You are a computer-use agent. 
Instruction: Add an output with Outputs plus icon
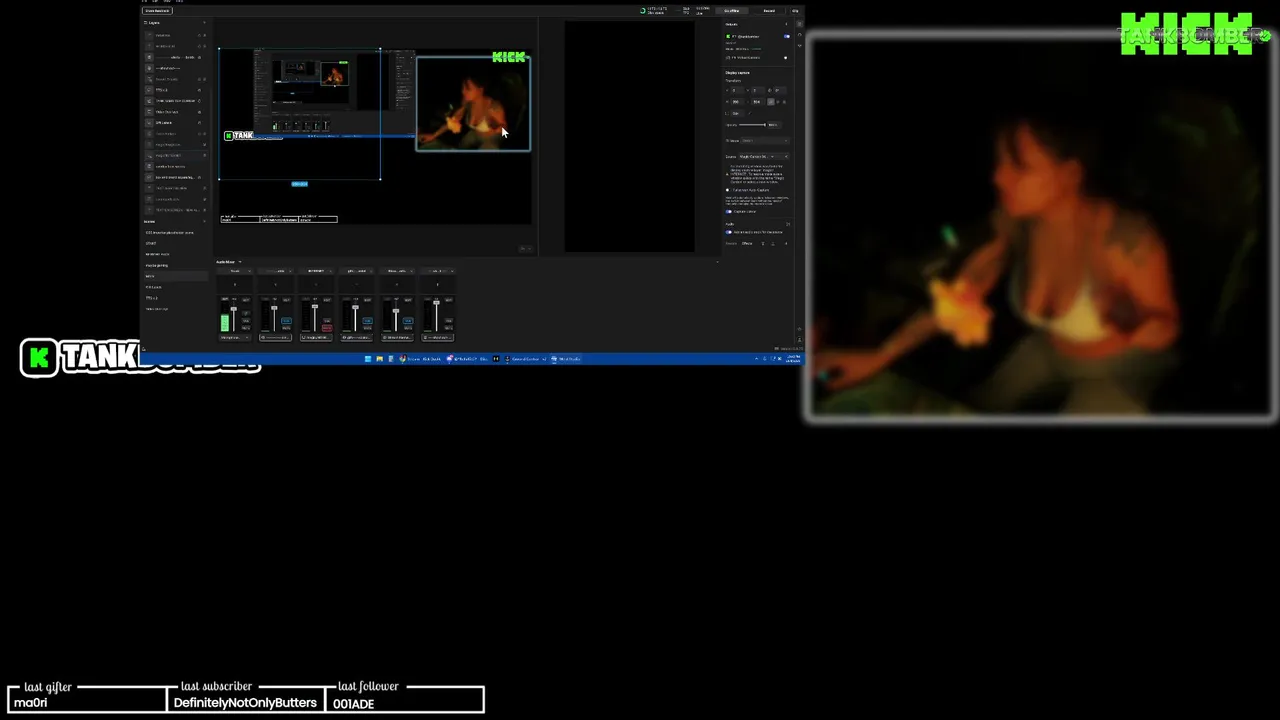tap(786, 24)
